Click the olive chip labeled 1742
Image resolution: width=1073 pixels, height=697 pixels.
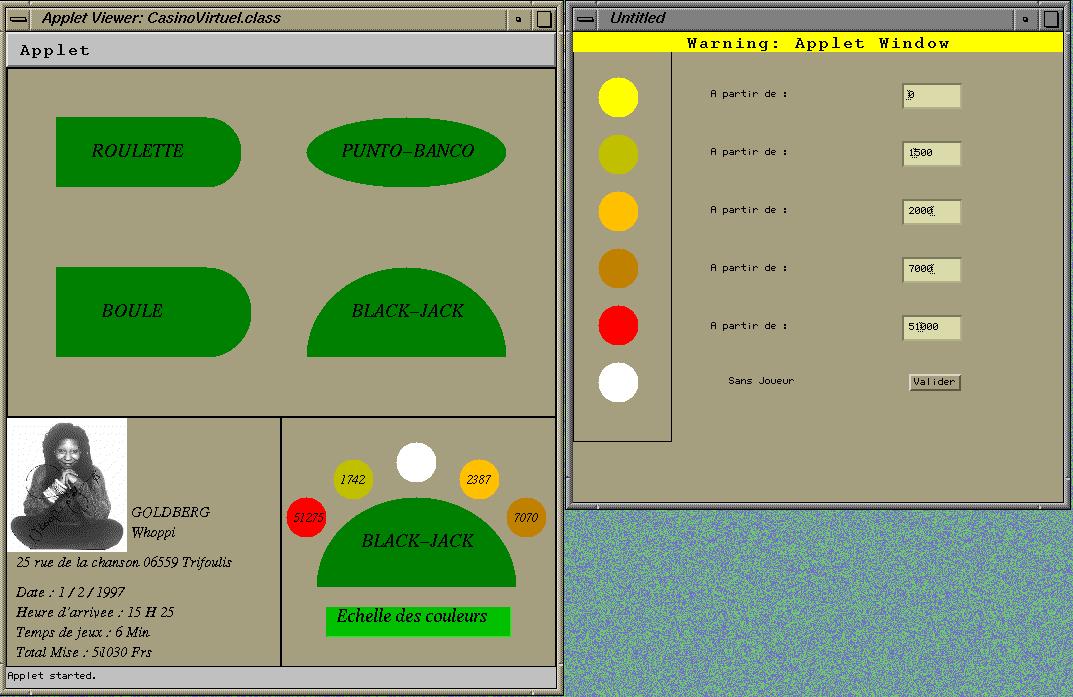tap(353, 480)
